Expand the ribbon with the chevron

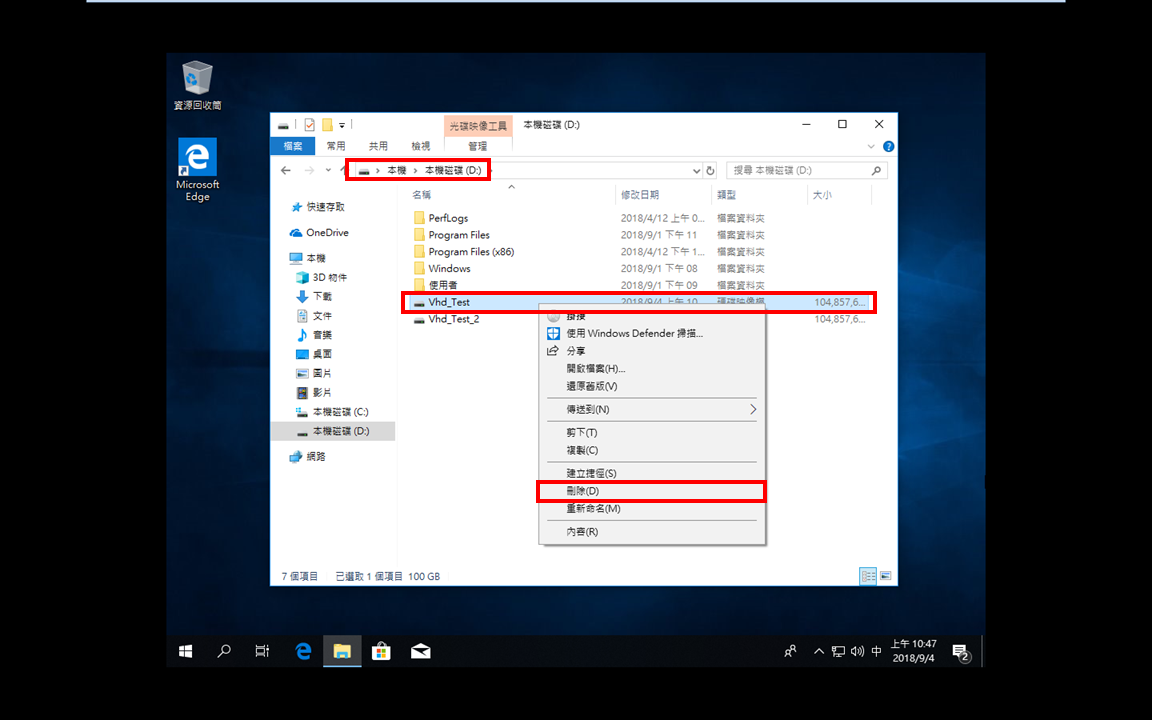[871, 146]
